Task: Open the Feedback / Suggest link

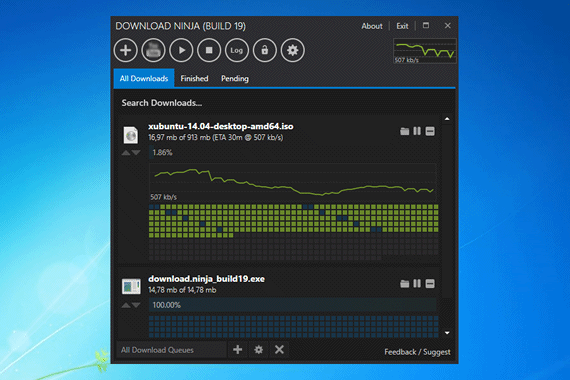Action: click(x=417, y=352)
